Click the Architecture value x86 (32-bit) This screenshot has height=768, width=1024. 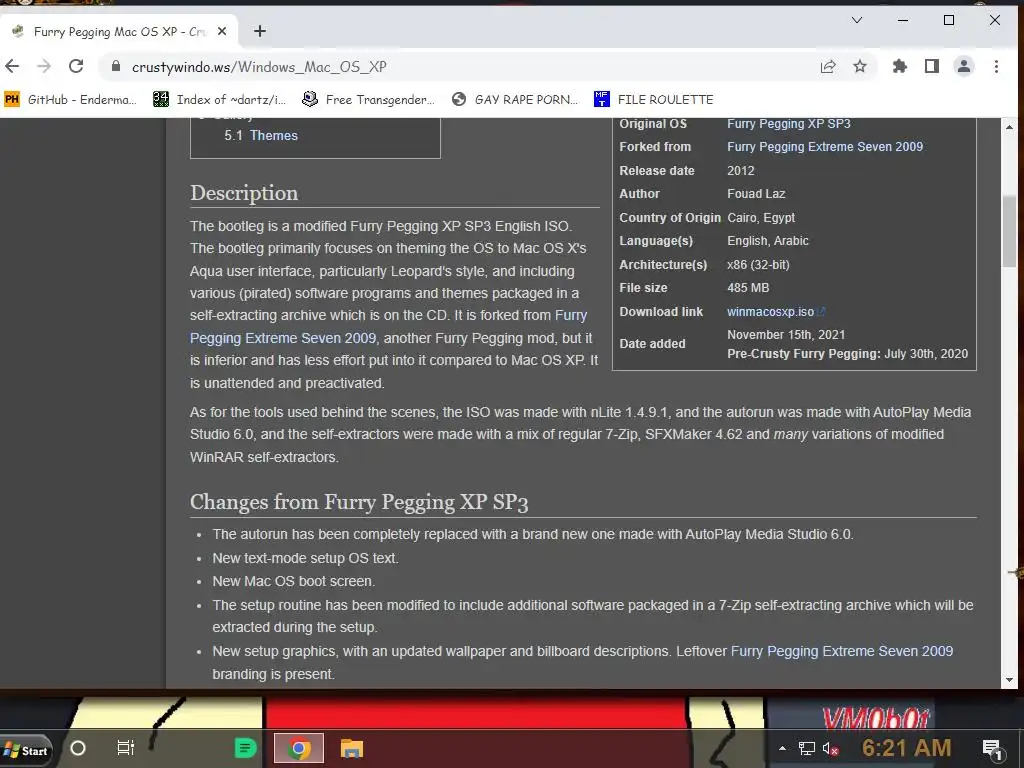758,264
